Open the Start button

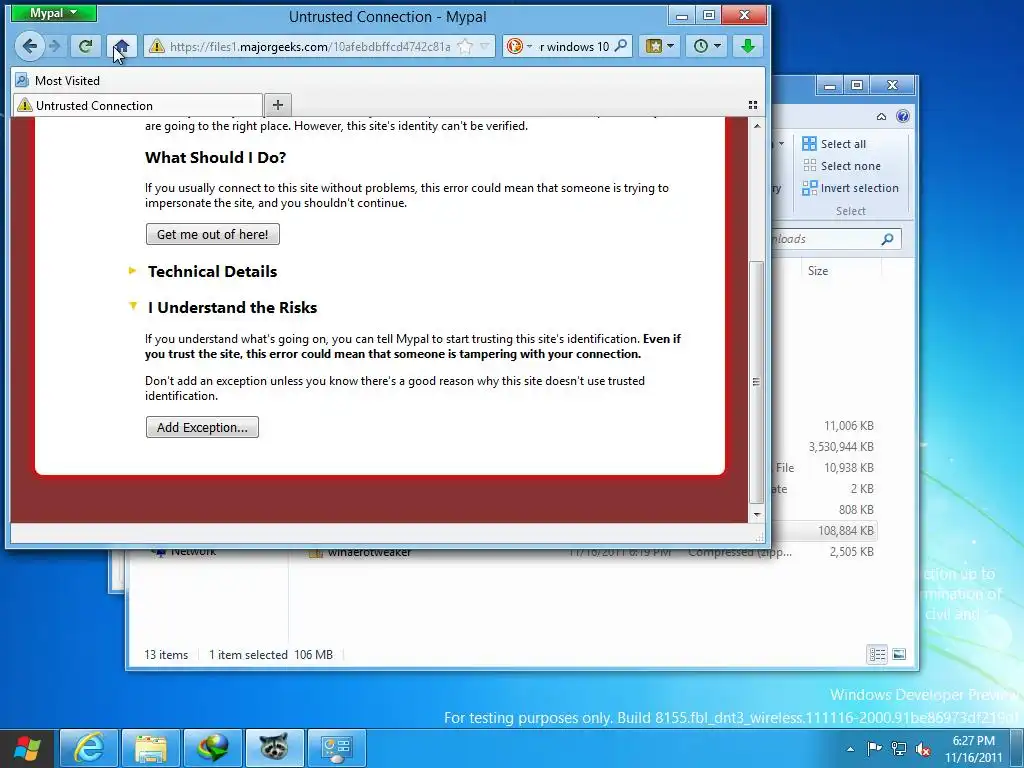click(x=27, y=748)
